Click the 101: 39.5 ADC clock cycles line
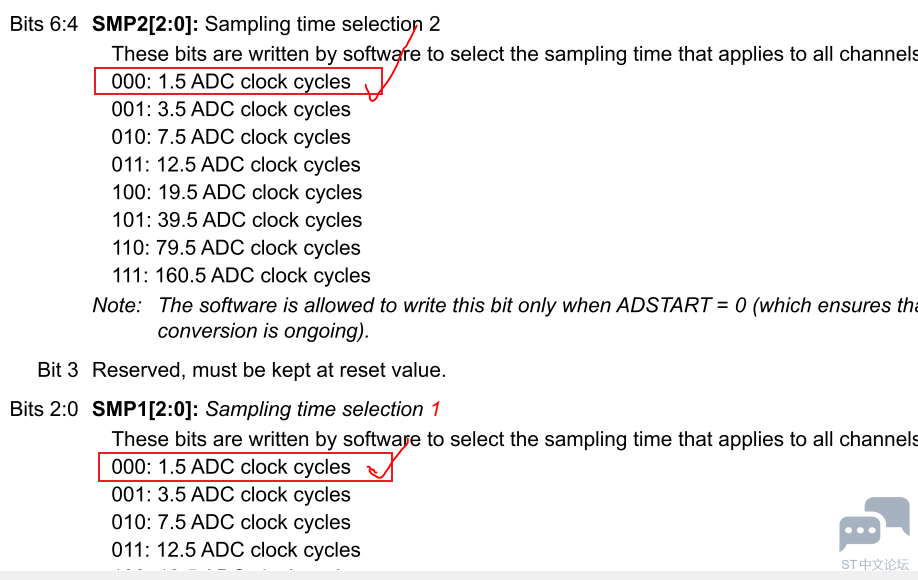Image resolution: width=918 pixels, height=580 pixels. (237, 220)
